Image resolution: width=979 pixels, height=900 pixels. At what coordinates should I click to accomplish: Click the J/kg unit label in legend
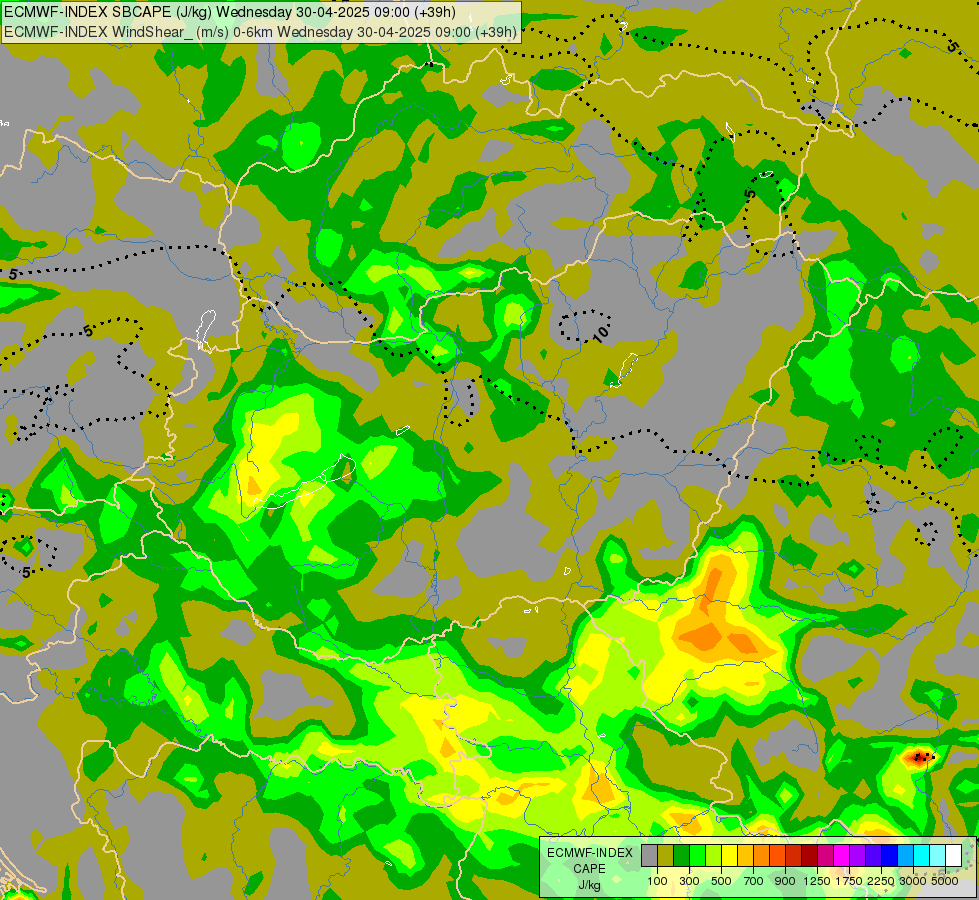(589, 885)
